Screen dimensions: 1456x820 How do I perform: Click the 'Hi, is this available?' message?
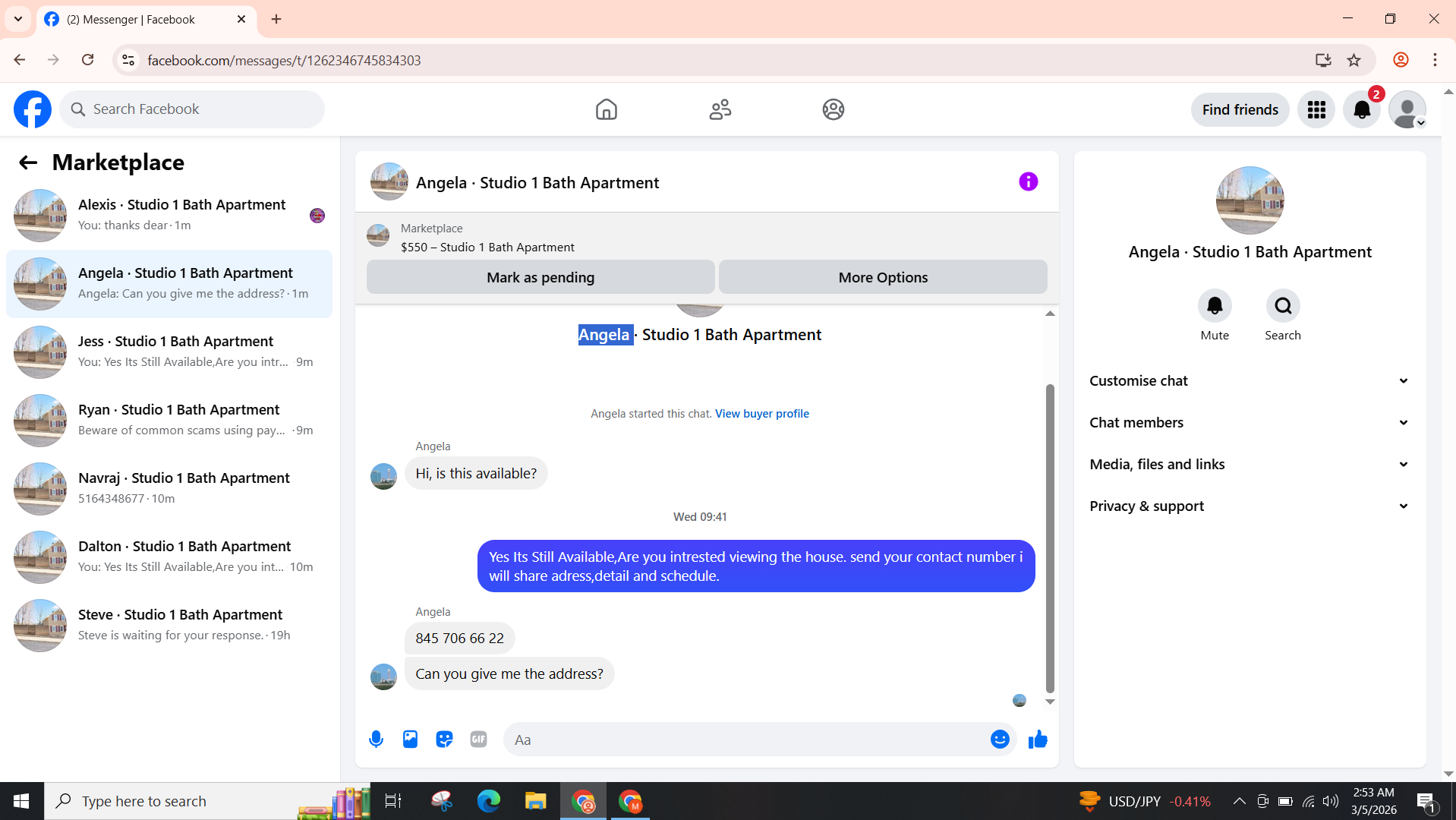click(476, 474)
